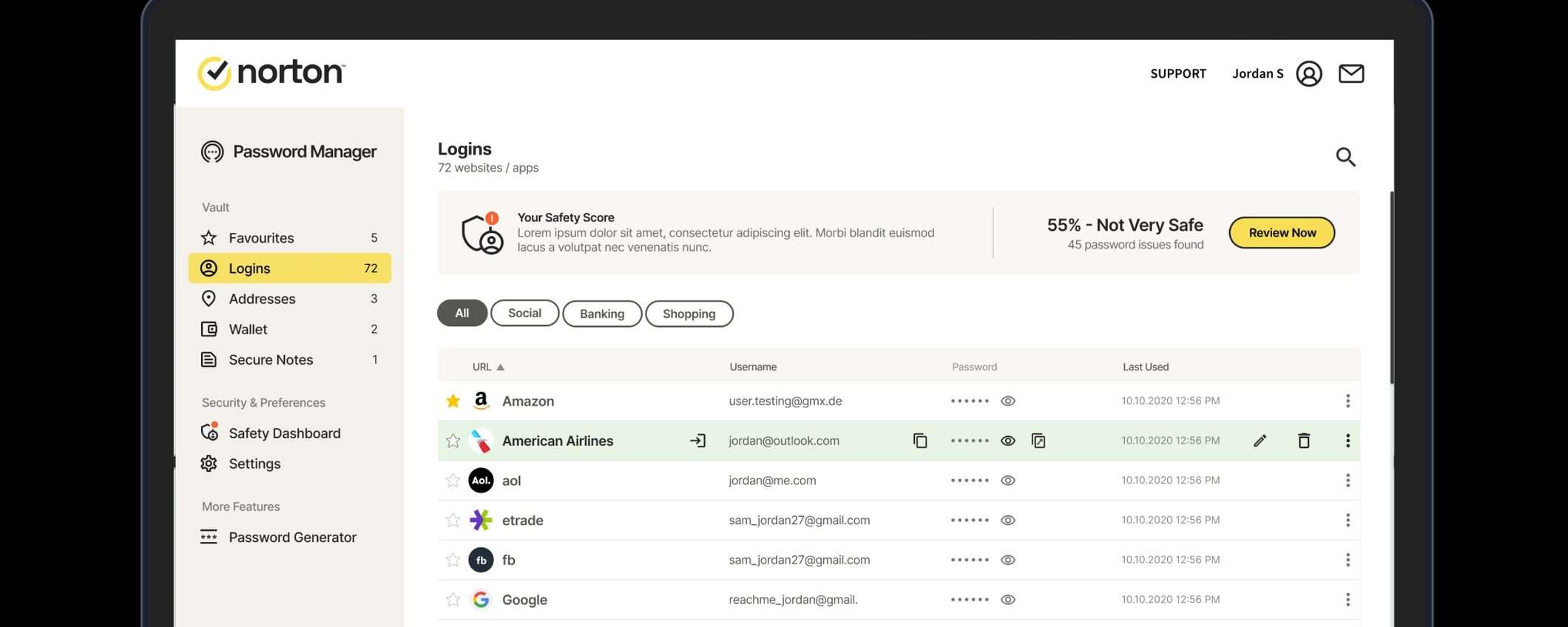Toggle favourite star for aol login
1568x627 pixels.
click(453, 481)
